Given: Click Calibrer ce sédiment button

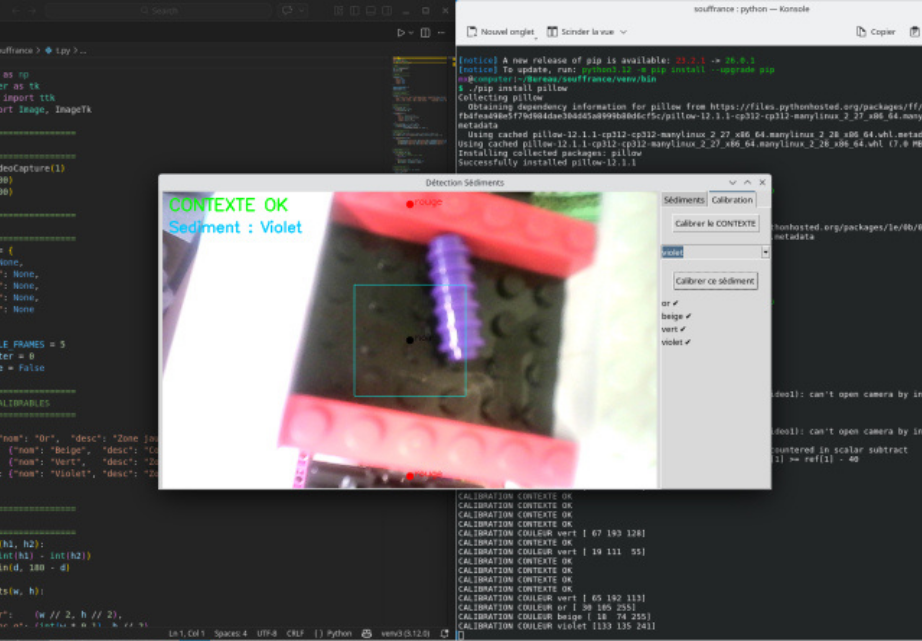Looking at the screenshot, I should 715,281.
